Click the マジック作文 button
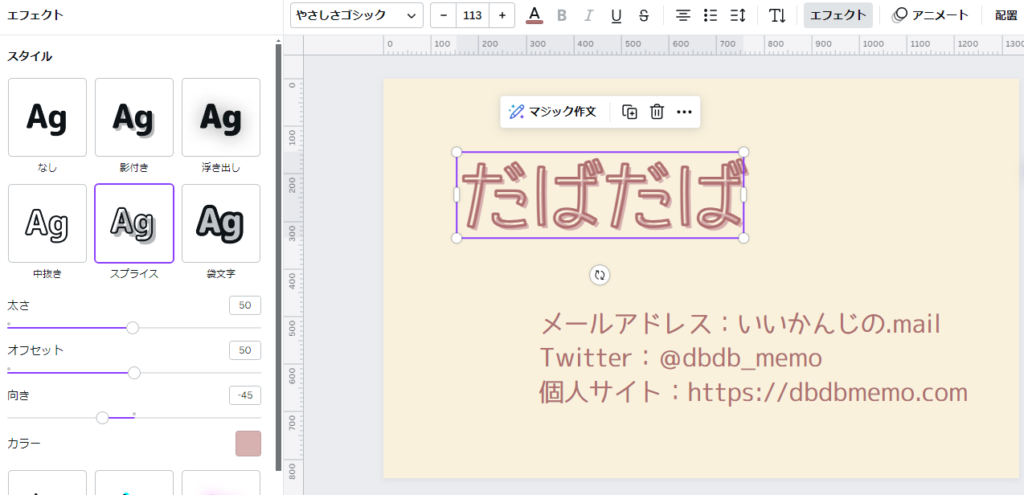The width and height of the screenshot is (1024, 495). point(552,112)
